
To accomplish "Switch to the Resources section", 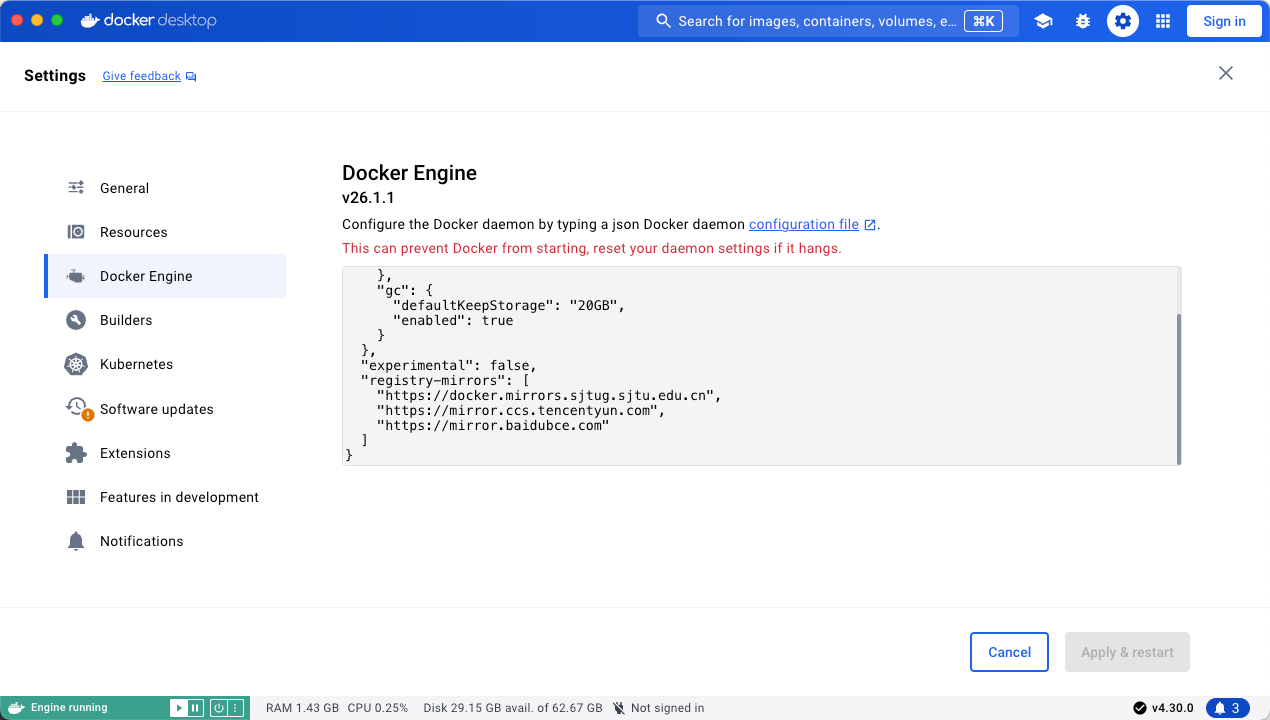I will [x=133, y=232].
